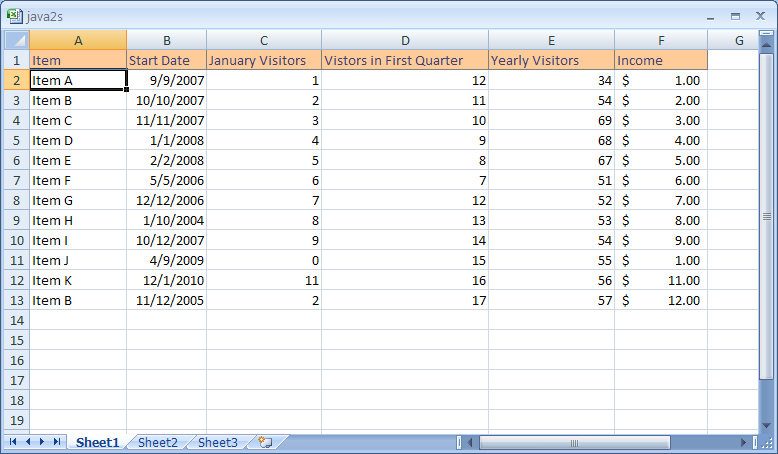Switch to the Sheet1 tab
778x454 pixels.
coord(97,442)
